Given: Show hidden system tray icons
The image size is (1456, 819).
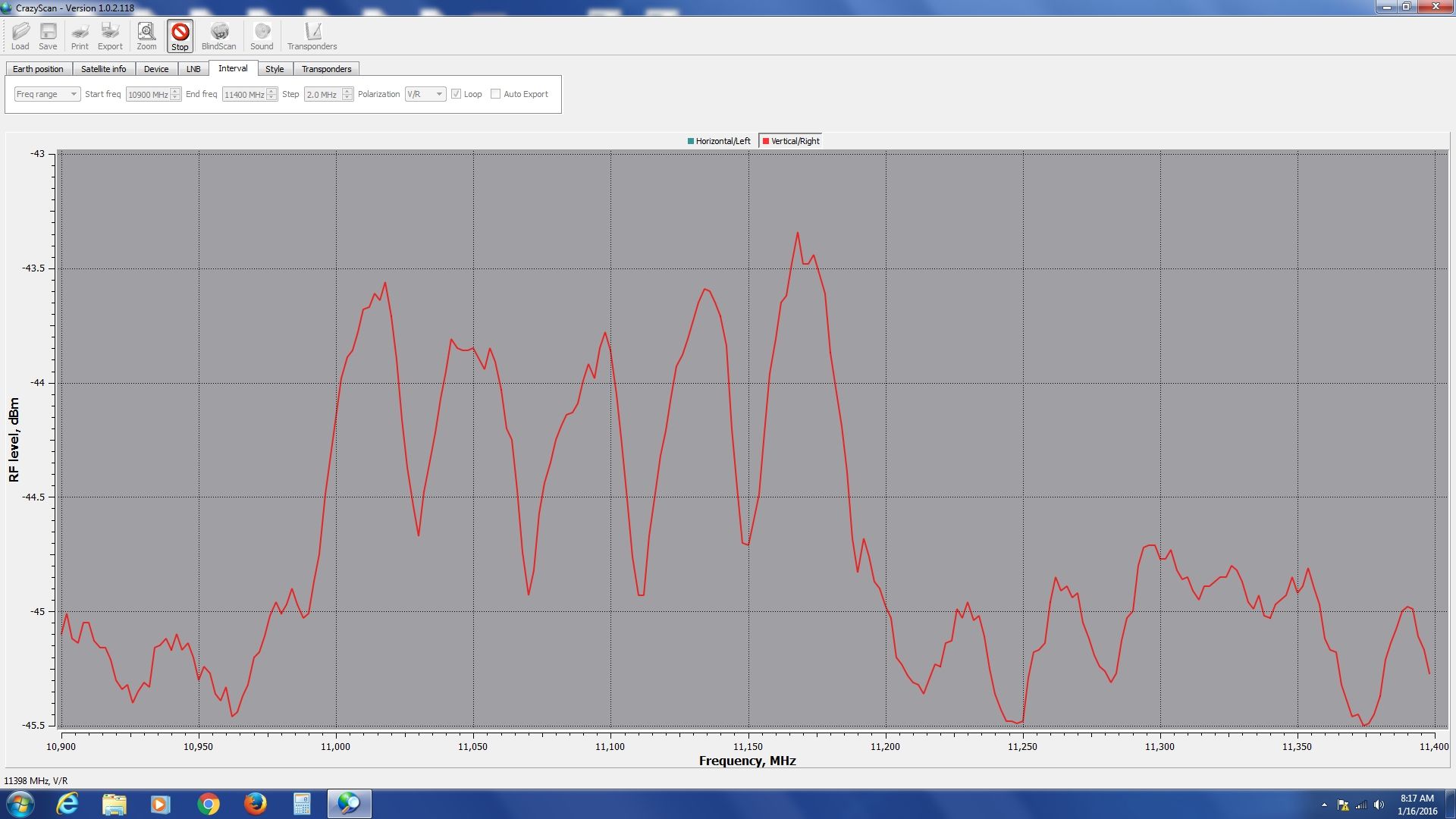Looking at the screenshot, I should pos(1324,805).
